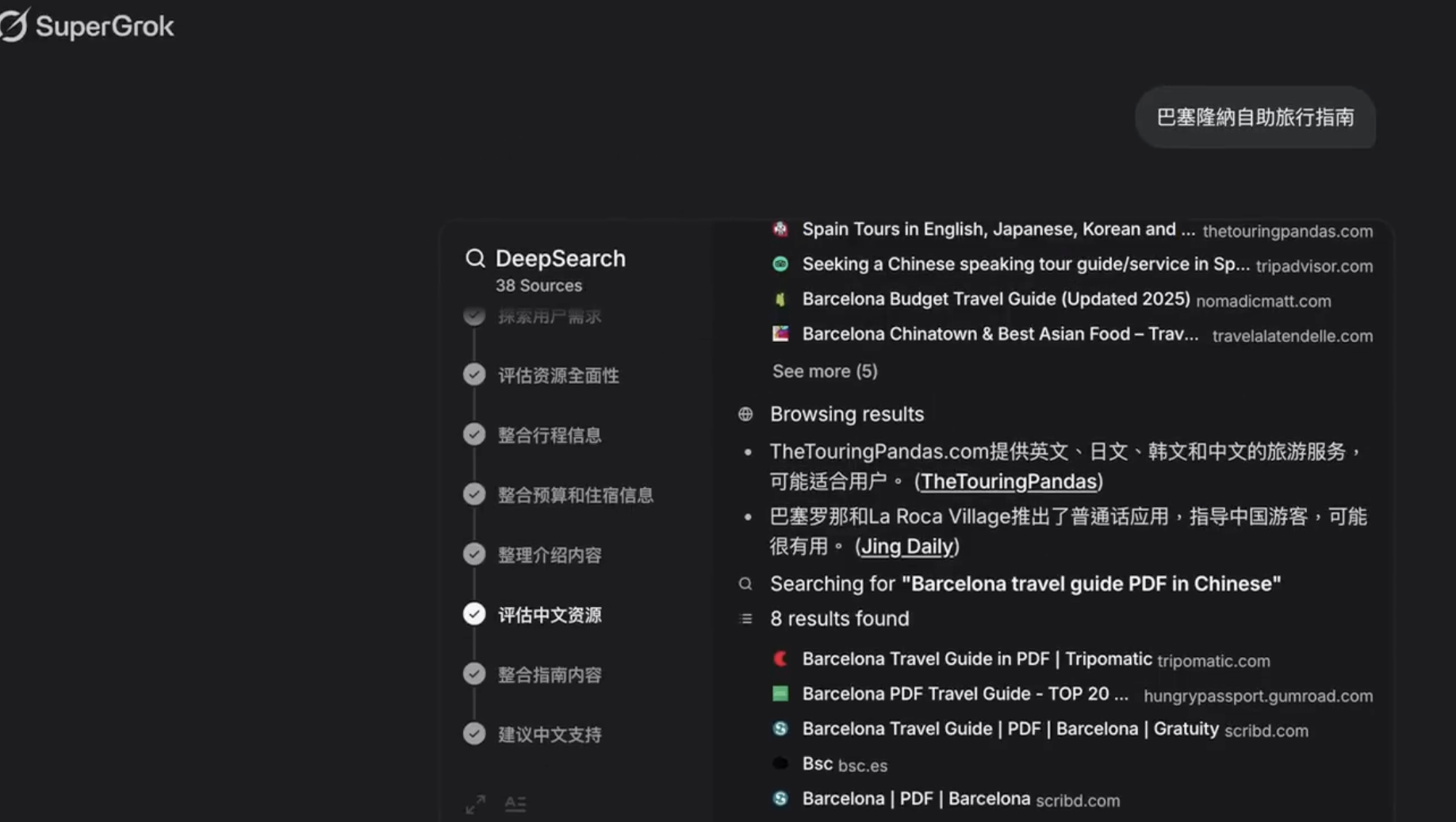
Task: Click the hungrypassport.gumroad.com domain label
Action: pyautogui.click(x=1258, y=696)
